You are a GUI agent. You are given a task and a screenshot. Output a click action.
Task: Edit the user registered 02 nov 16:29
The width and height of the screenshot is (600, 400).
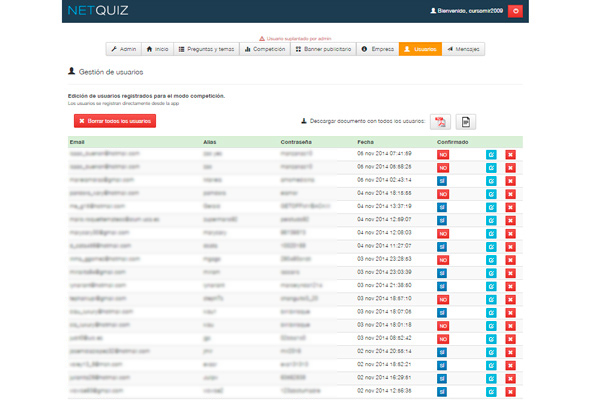tap(491, 379)
